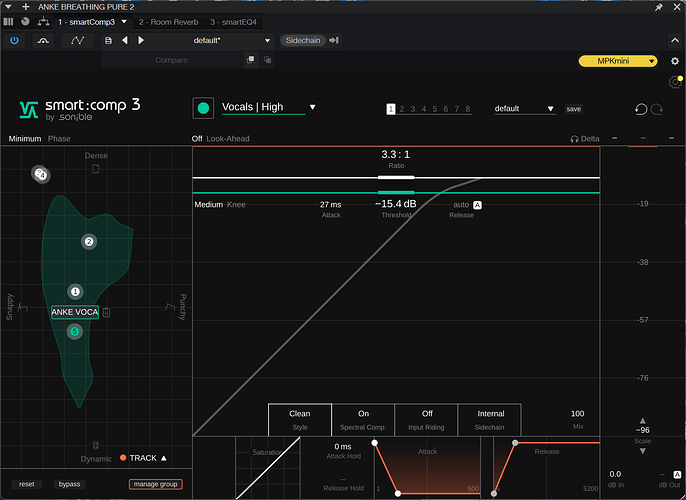Select state slot 1
This screenshot has height=500, width=686.
391,109
